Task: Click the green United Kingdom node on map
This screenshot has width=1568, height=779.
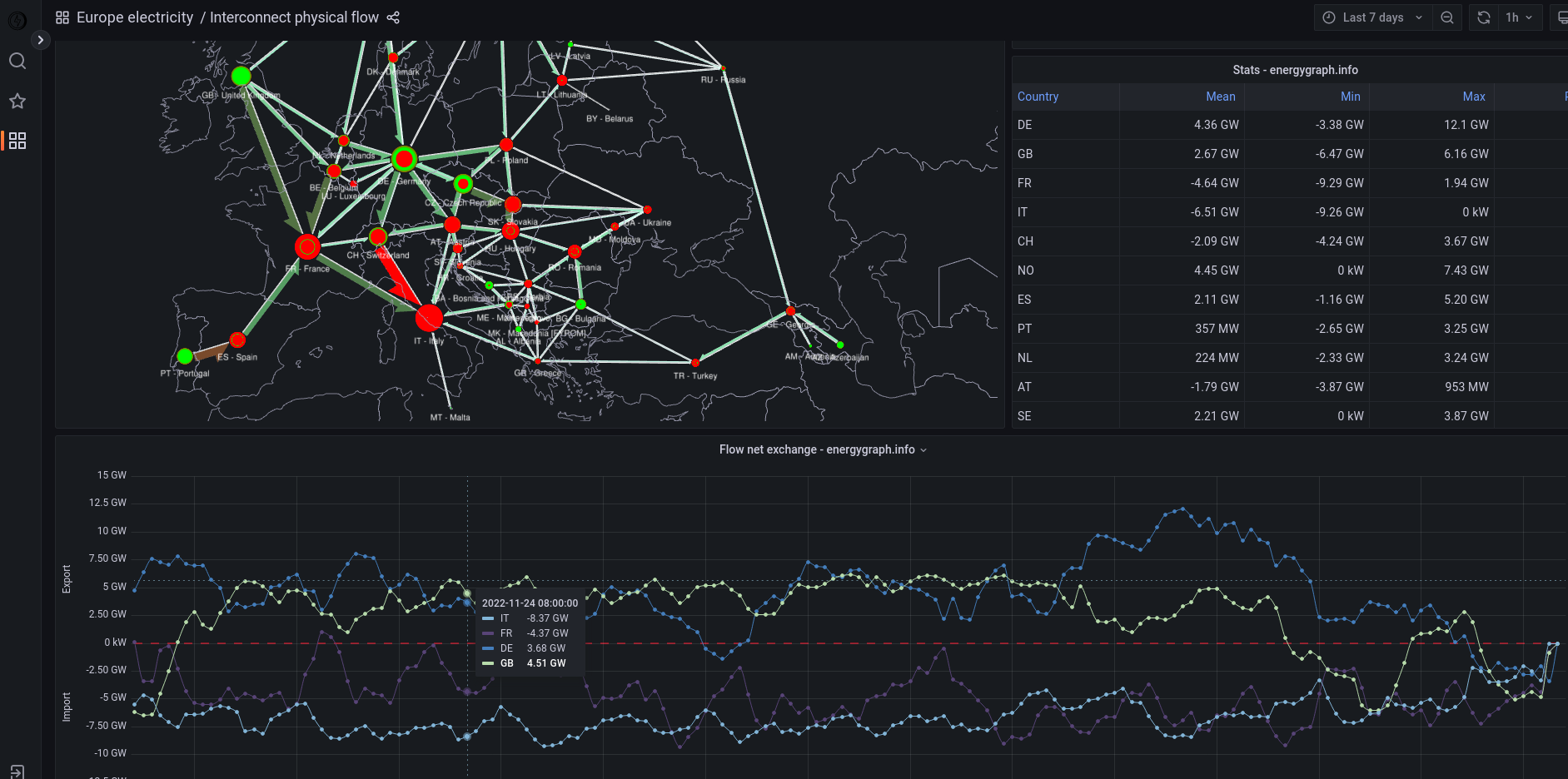Action: coord(241,77)
